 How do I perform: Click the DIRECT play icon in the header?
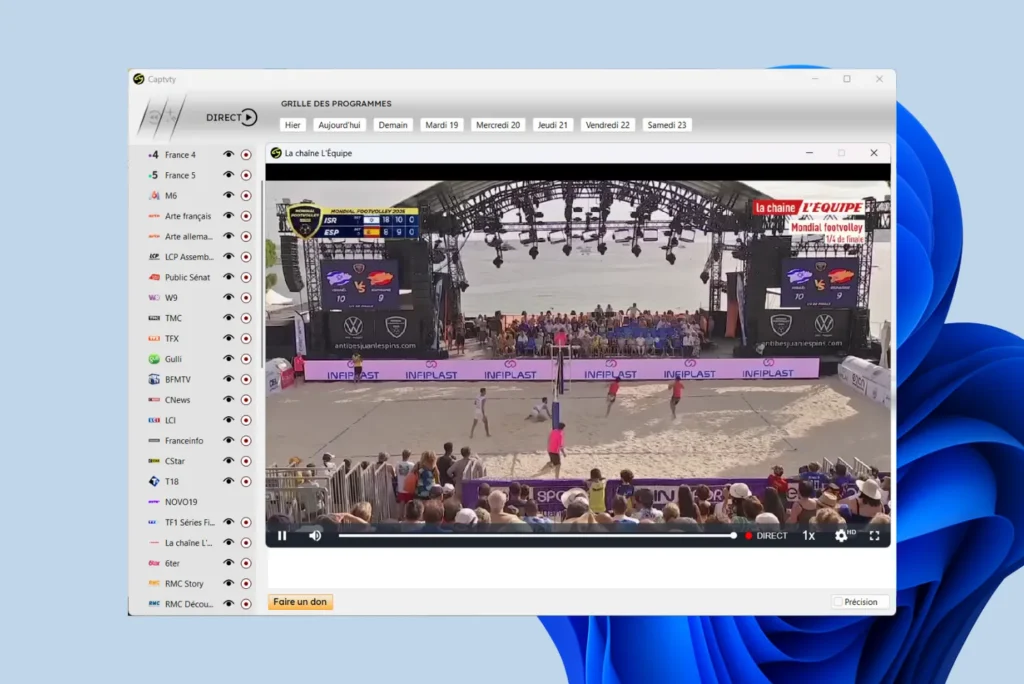pos(249,117)
